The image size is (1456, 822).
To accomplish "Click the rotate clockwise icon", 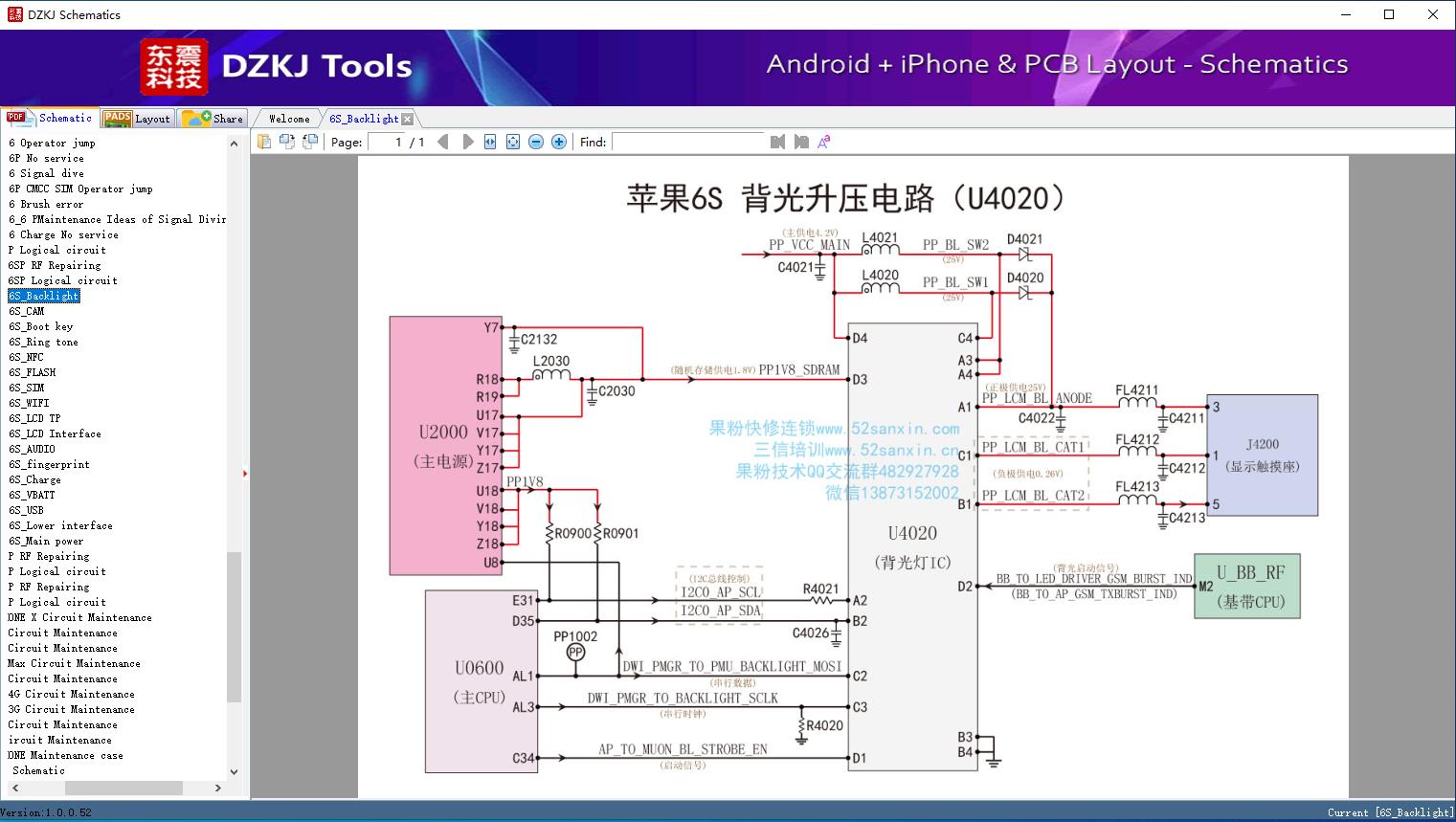I will tap(310, 142).
